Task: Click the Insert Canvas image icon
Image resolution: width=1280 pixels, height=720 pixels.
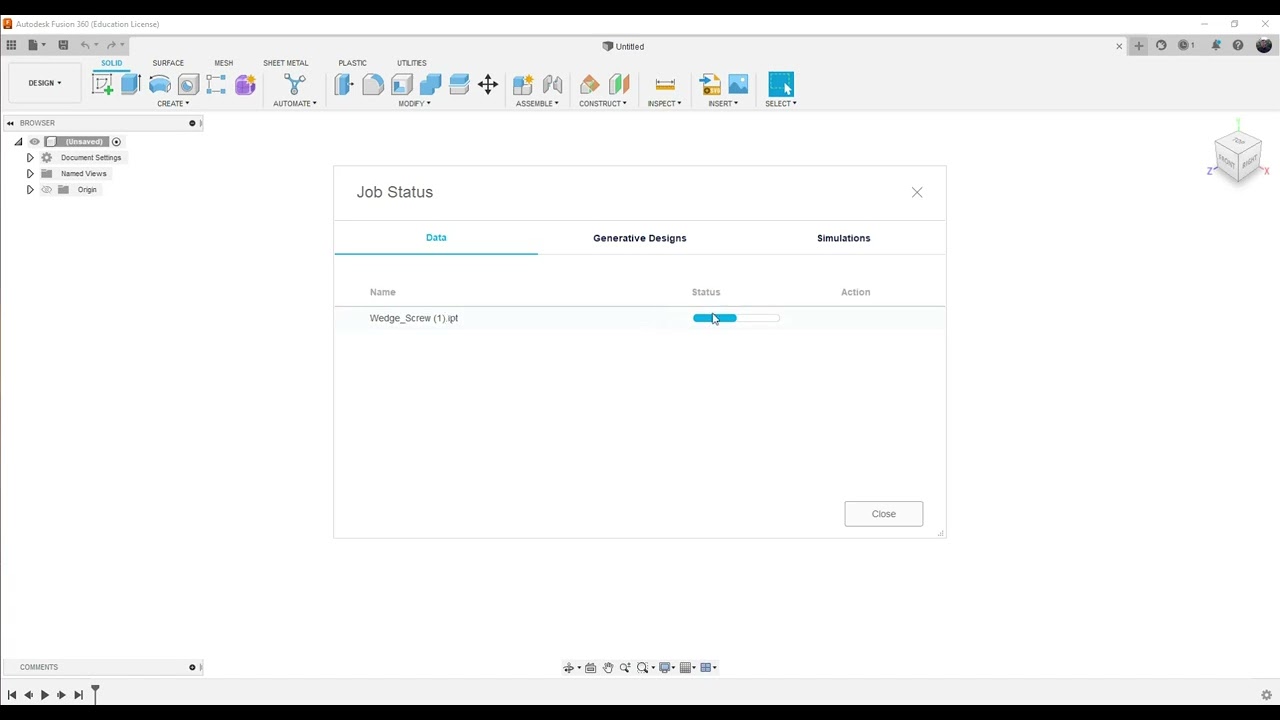Action: coord(738,84)
